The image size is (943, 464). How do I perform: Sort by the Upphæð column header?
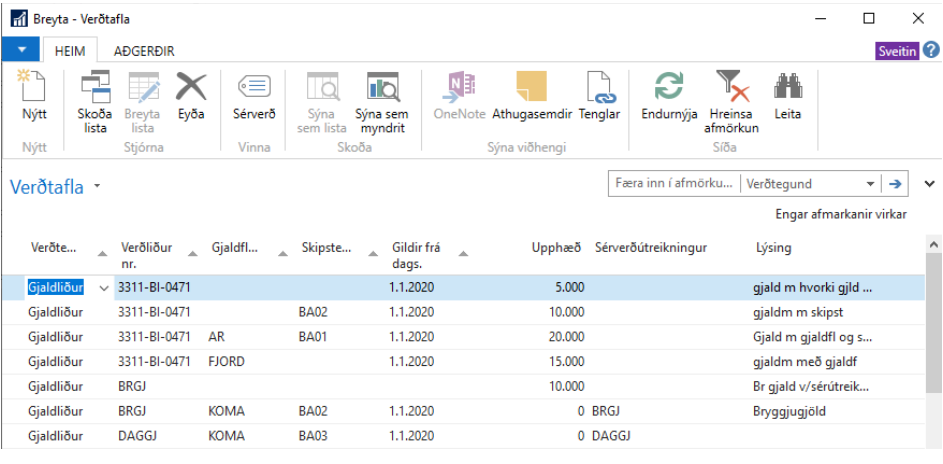tap(549, 247)
